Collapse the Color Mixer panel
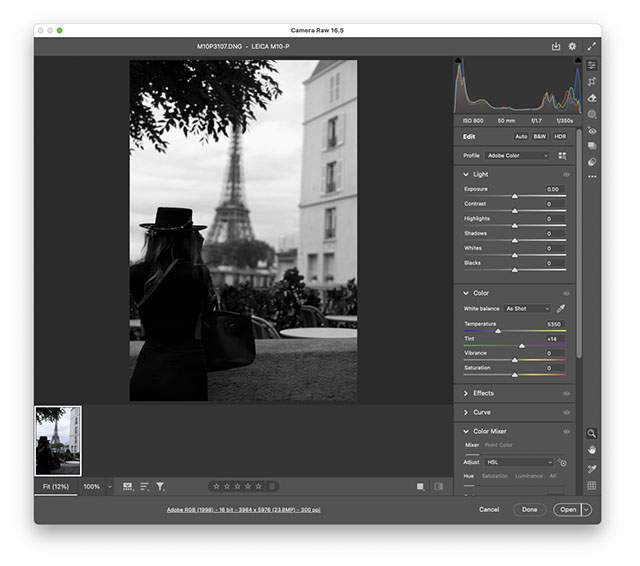640x566 pixels. pyautogui.click(x=466, y=431)
